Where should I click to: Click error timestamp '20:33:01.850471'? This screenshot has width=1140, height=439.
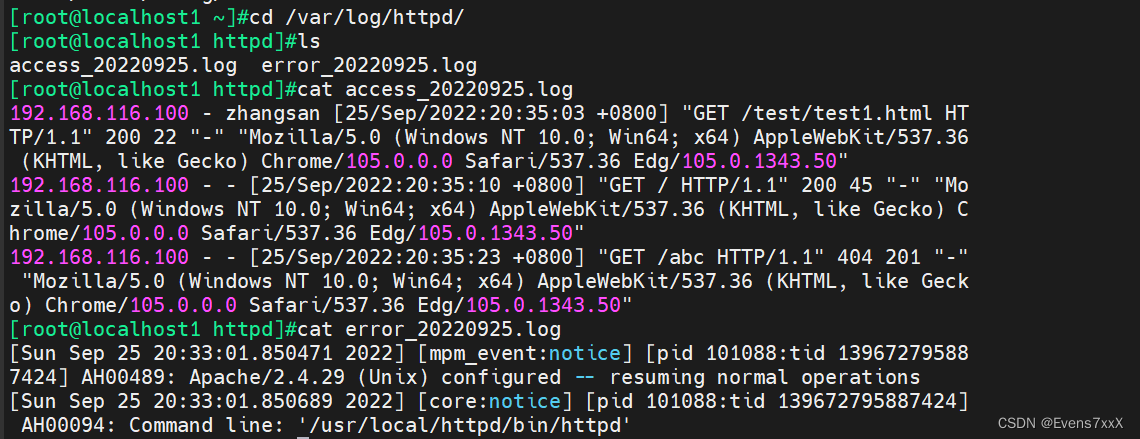244,353
